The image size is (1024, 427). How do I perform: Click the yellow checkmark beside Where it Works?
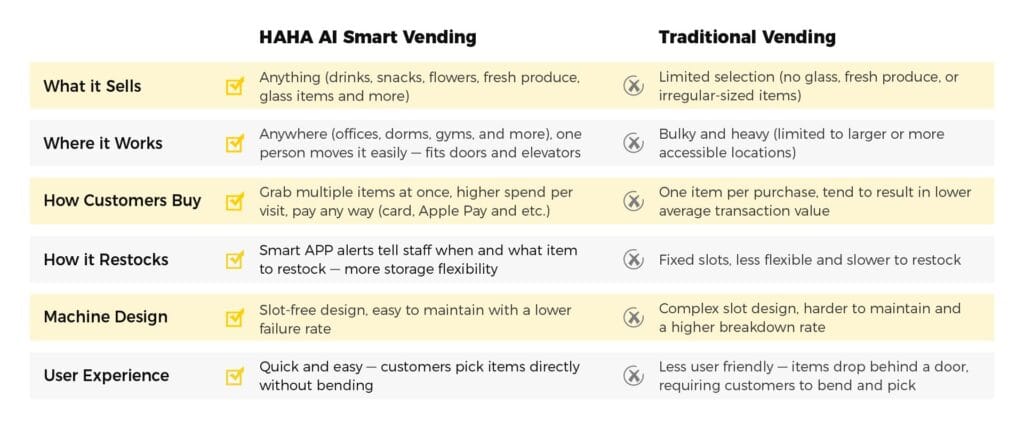235,143
